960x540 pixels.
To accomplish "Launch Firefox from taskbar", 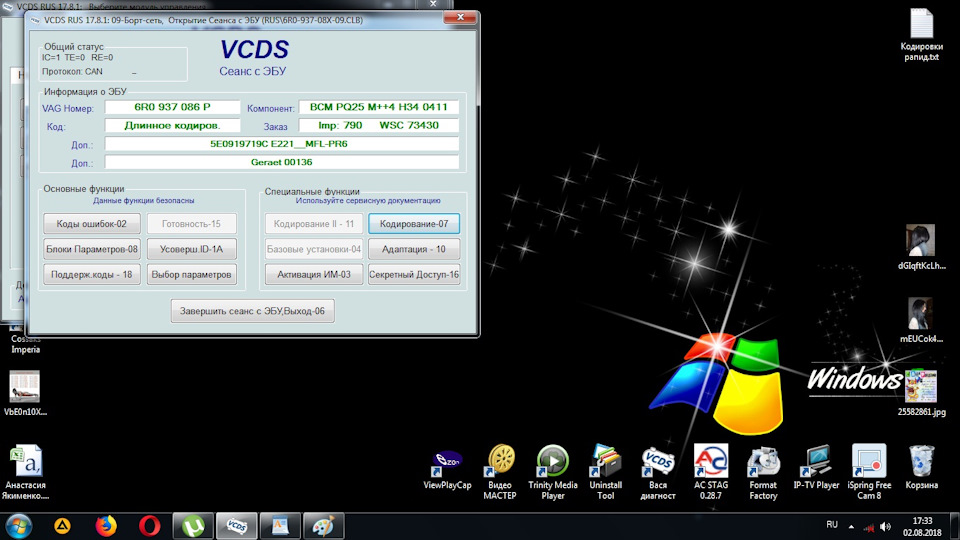I will tap(106, 526).
